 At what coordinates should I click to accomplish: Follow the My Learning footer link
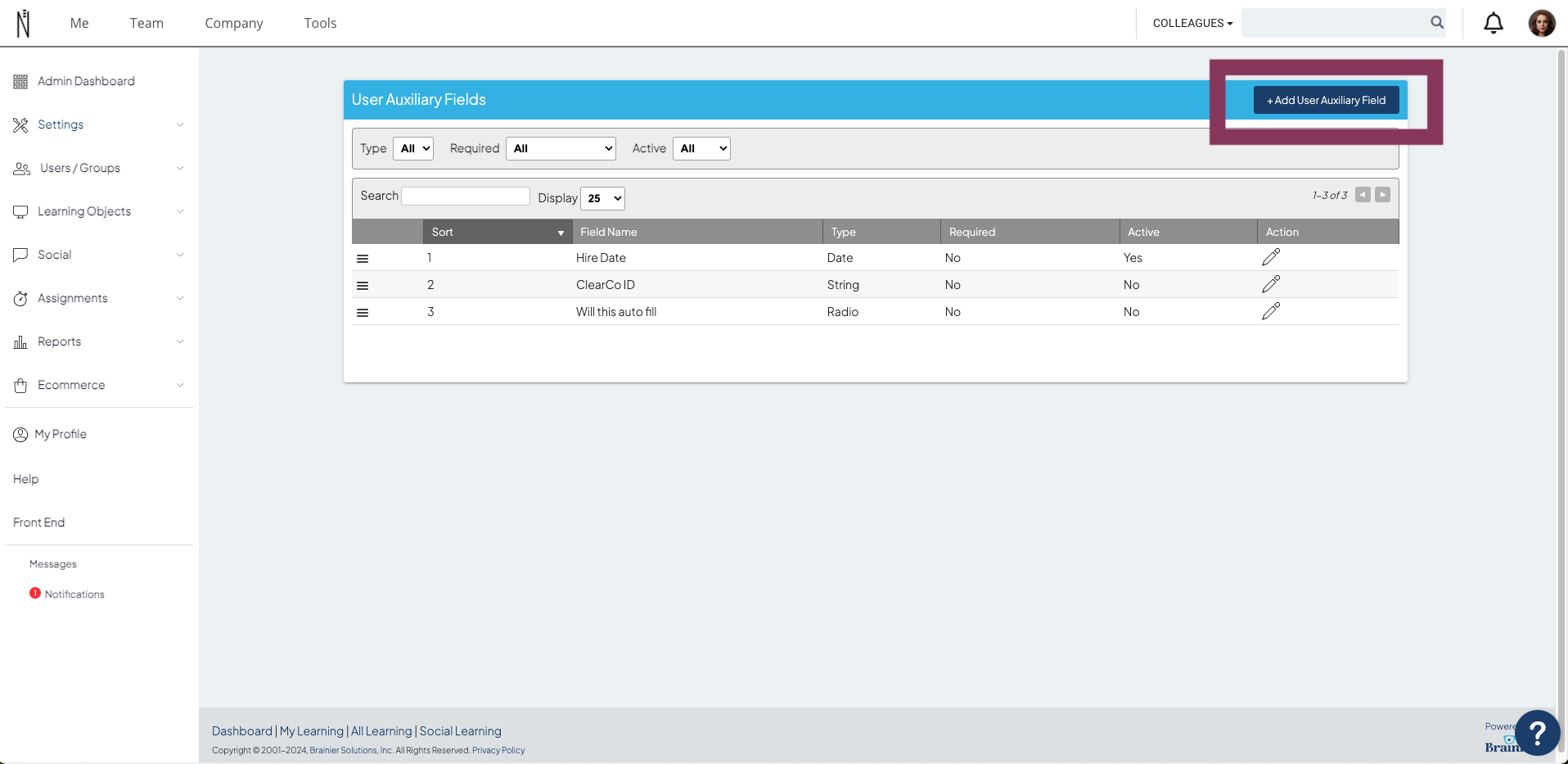(x=312, y=731)
